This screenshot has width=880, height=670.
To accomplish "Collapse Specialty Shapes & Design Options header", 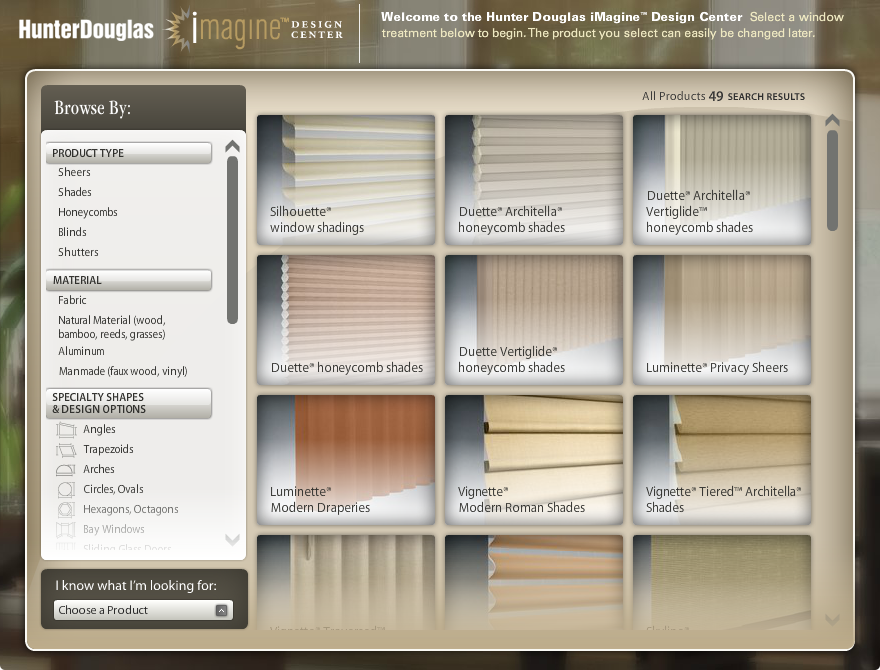I will click(129, 403).
